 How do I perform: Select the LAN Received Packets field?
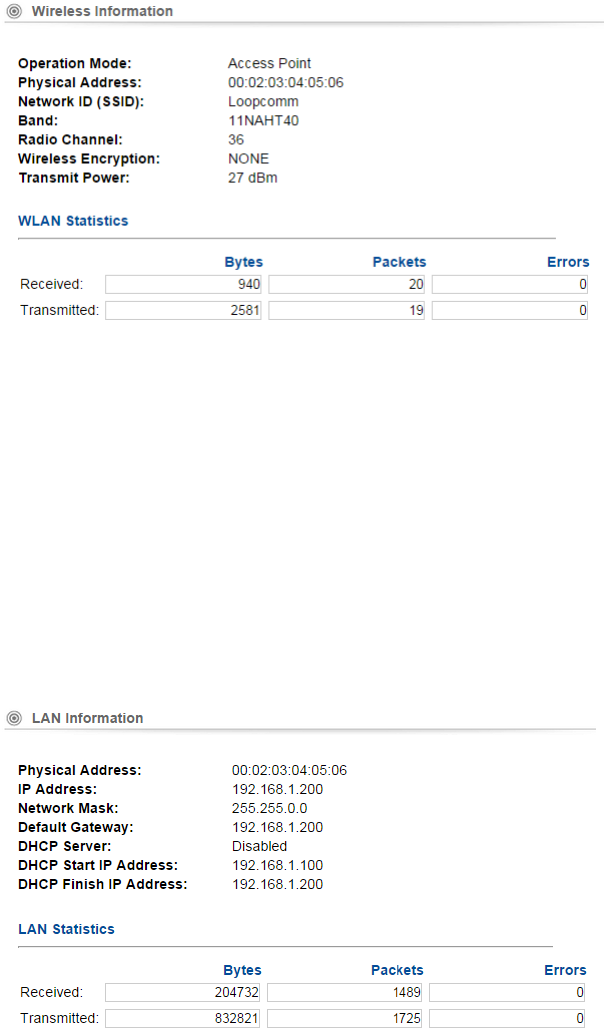346,992
